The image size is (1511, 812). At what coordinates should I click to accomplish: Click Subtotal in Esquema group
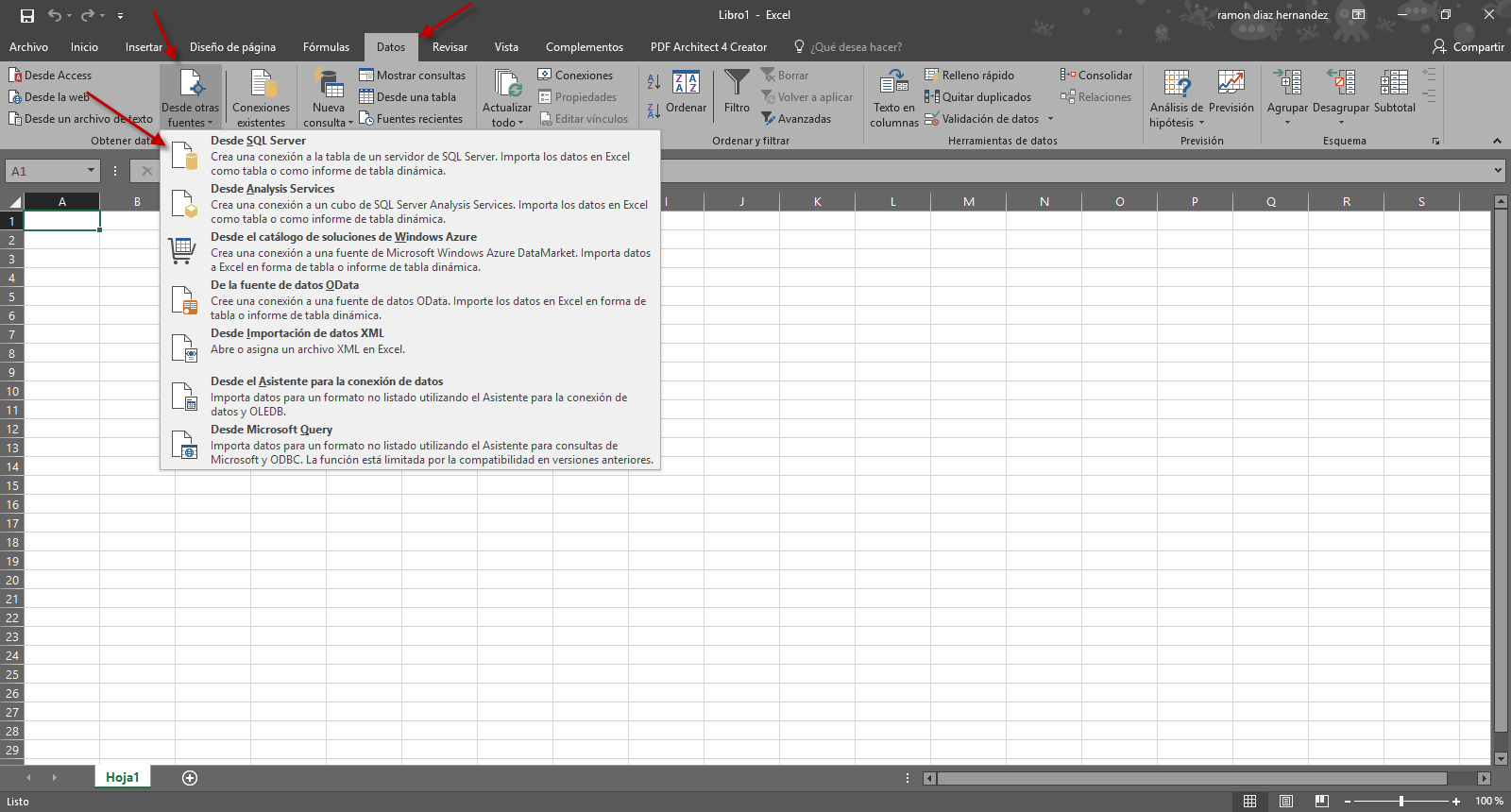tap(1394, 92)
